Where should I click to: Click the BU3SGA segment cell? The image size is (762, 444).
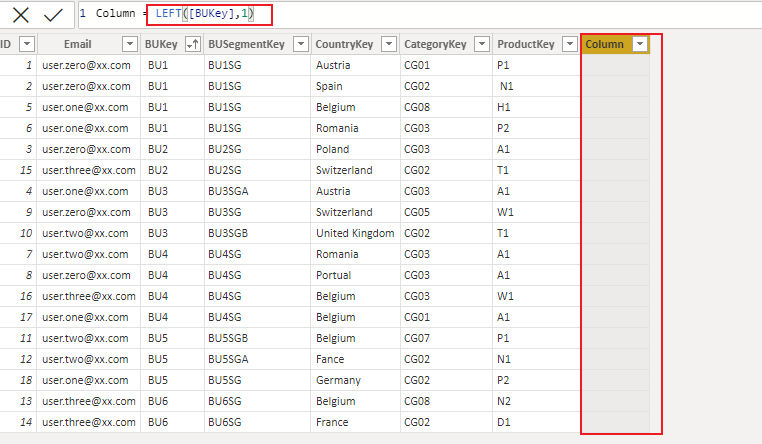tap(257, 191)
